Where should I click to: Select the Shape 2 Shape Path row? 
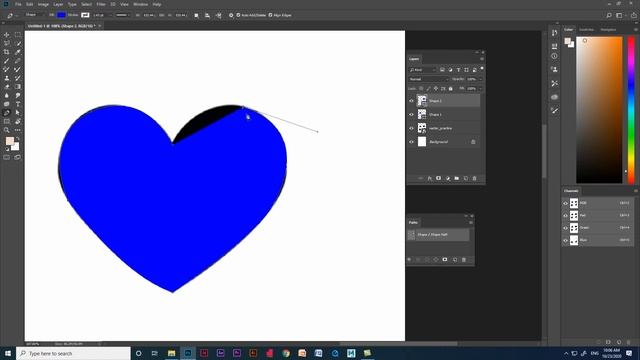pyautogui.click(x=438, y=235)
